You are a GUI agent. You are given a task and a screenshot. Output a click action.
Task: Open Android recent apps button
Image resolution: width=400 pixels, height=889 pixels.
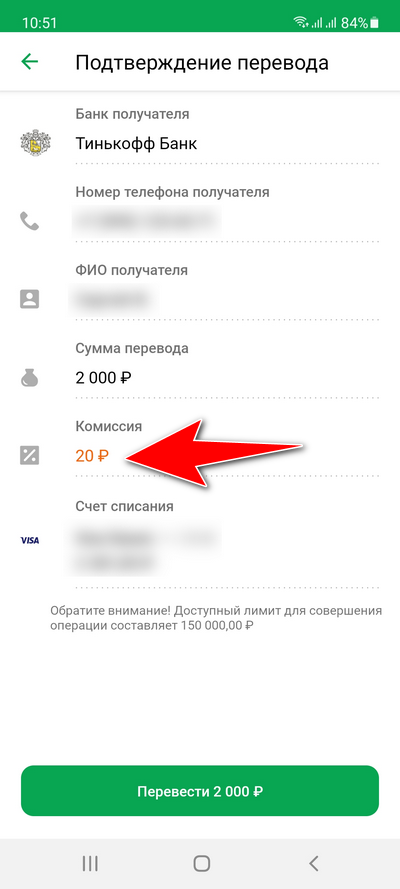[x=90, y=863]
